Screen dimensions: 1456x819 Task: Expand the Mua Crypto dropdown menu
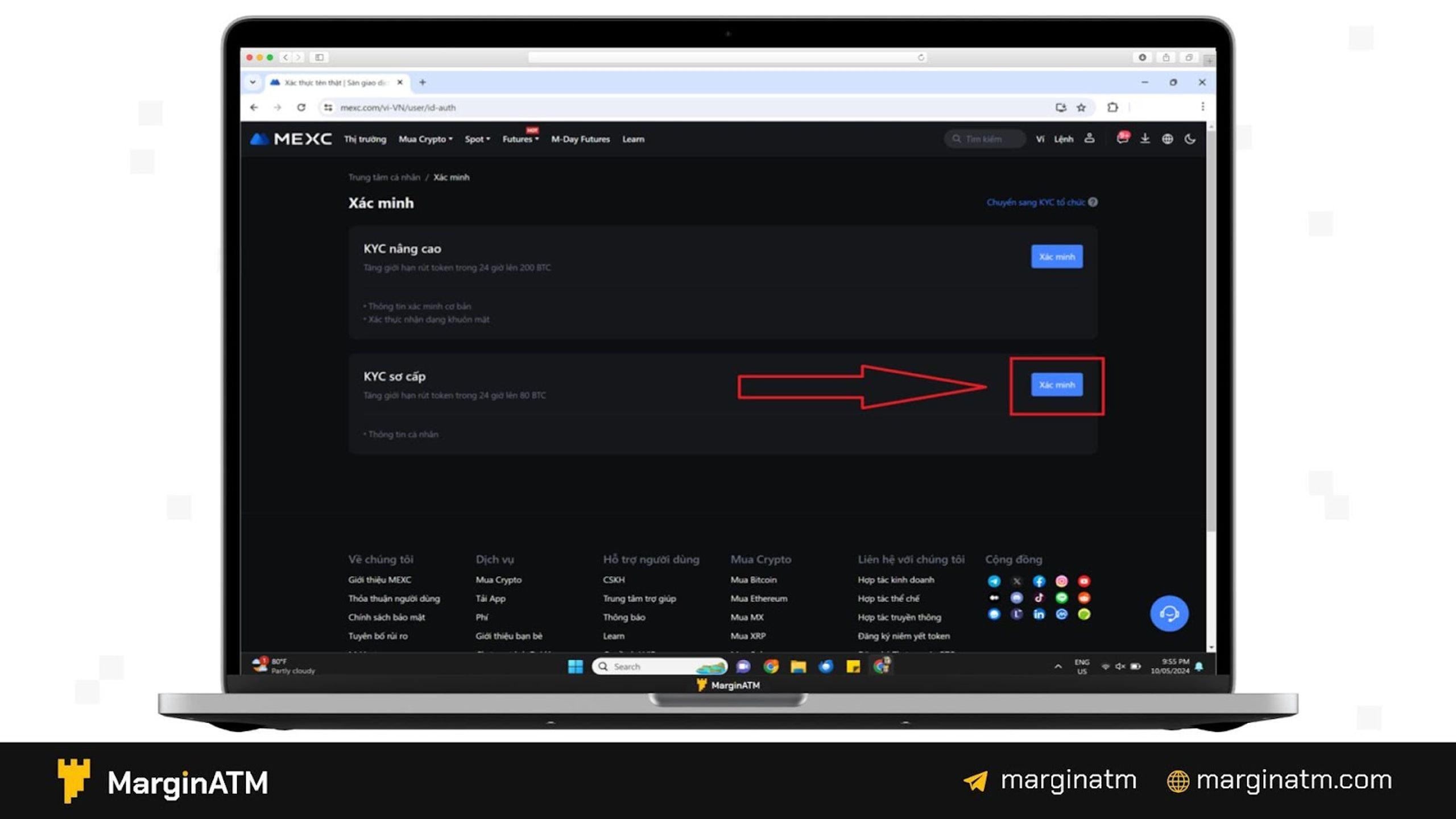tap(425, 139)
